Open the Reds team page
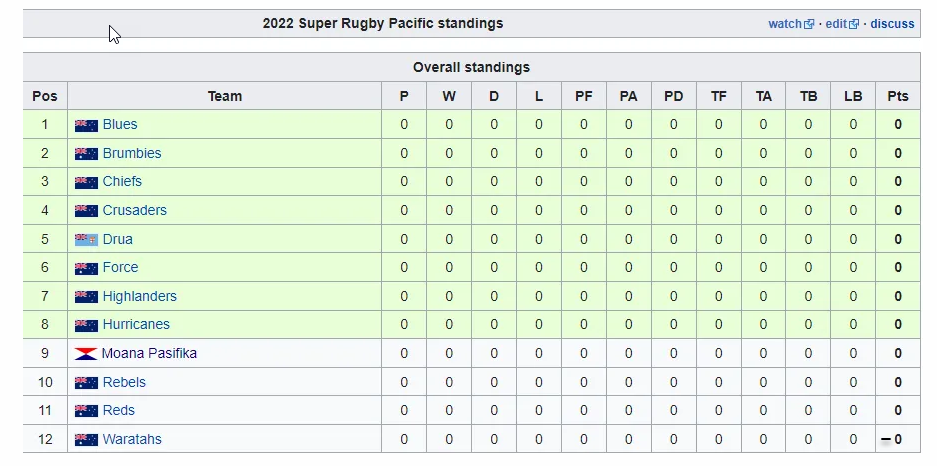 tap(118, 410)
